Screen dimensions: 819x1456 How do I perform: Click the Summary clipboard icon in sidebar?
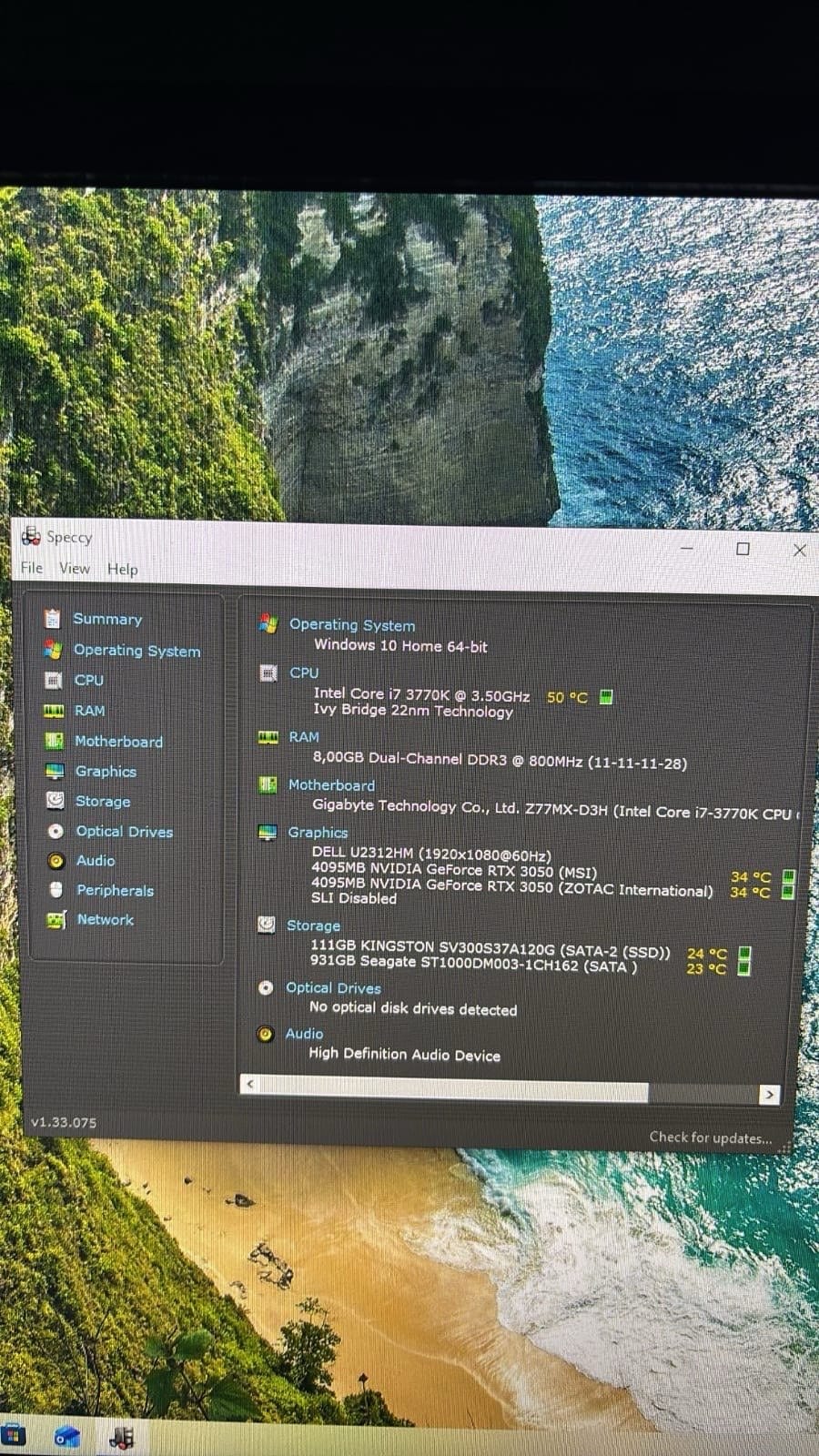53,619
